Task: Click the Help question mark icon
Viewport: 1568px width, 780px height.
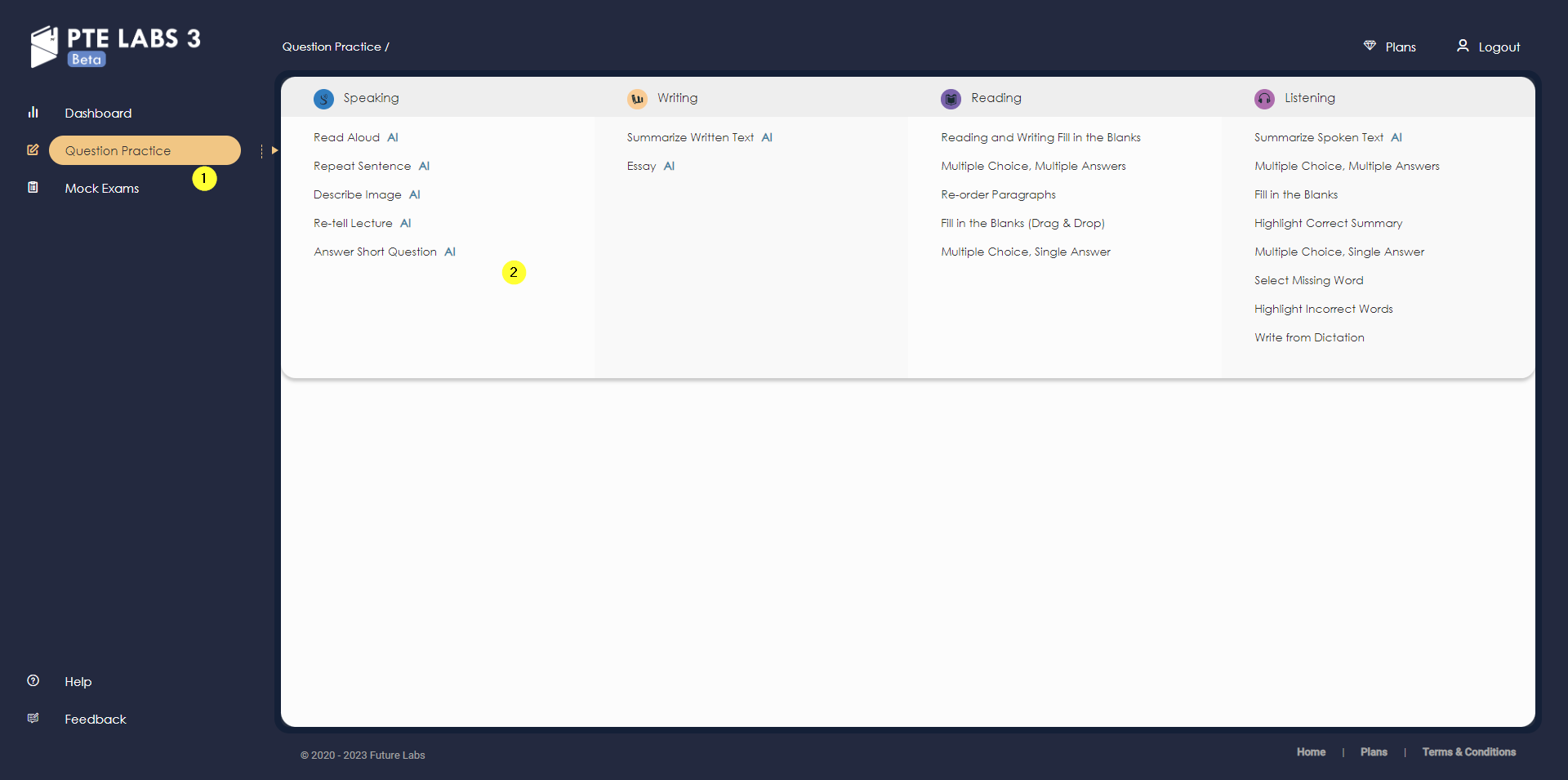Action: click(x=33, y=680)
